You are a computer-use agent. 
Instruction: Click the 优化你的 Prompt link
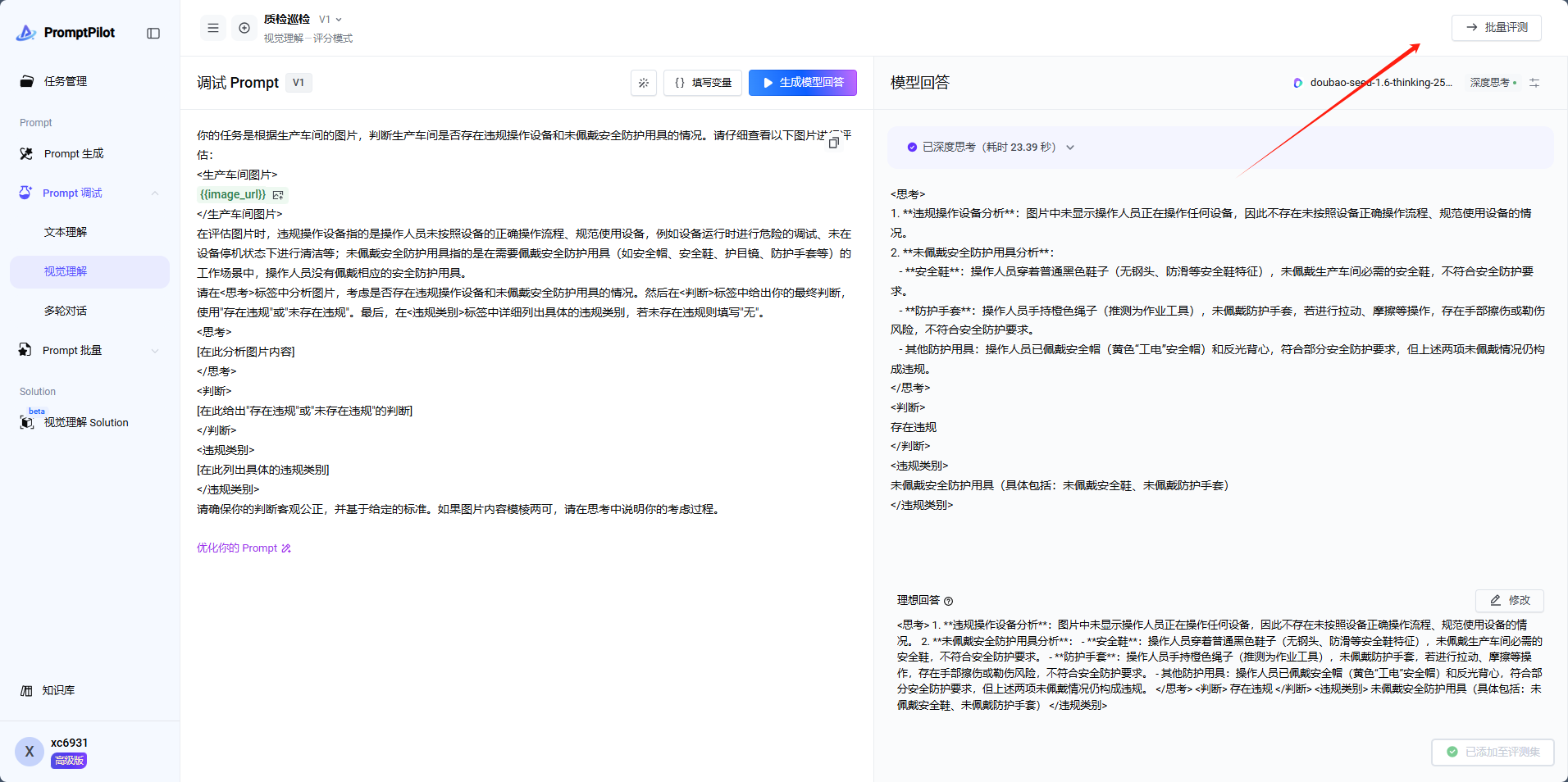(x=244, y=548)
